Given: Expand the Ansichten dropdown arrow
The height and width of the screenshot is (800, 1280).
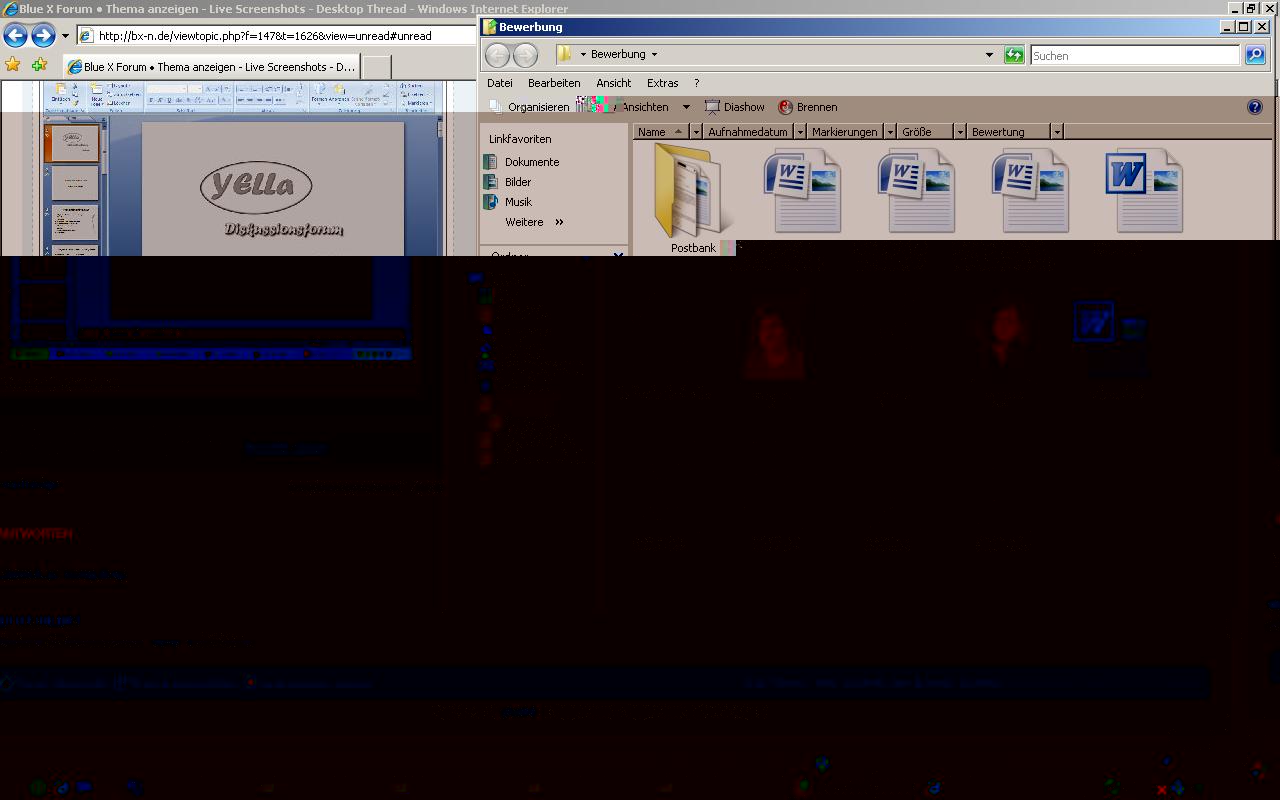Looking at the screenshot, I should pos(686,107).
